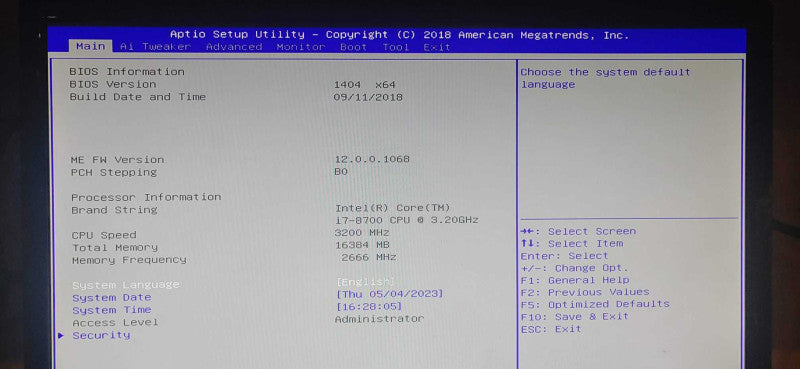Click the F10: Save & Exit hint

point(574,316)
